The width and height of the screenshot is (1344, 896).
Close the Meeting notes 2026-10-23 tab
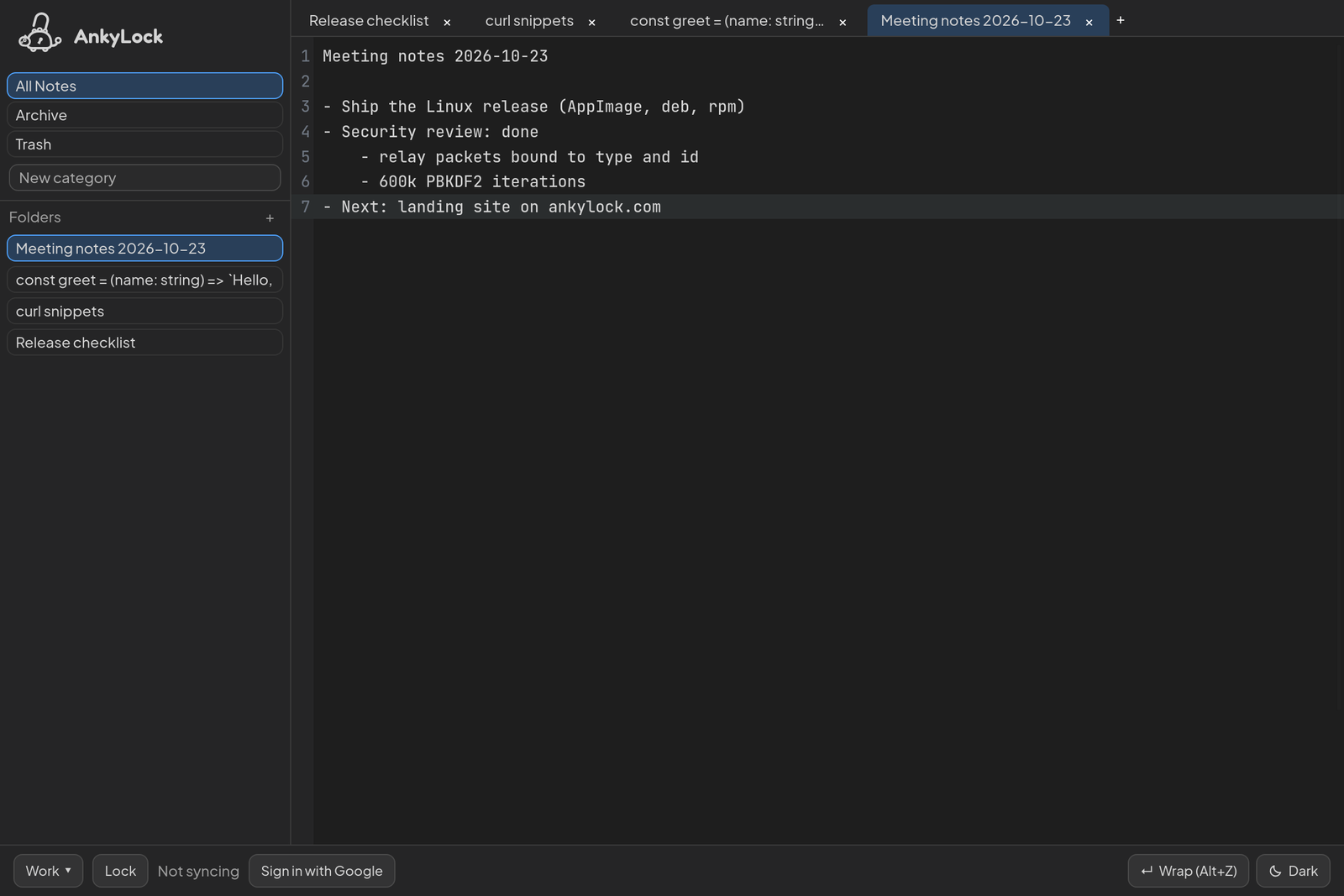tap(1089, 23)
